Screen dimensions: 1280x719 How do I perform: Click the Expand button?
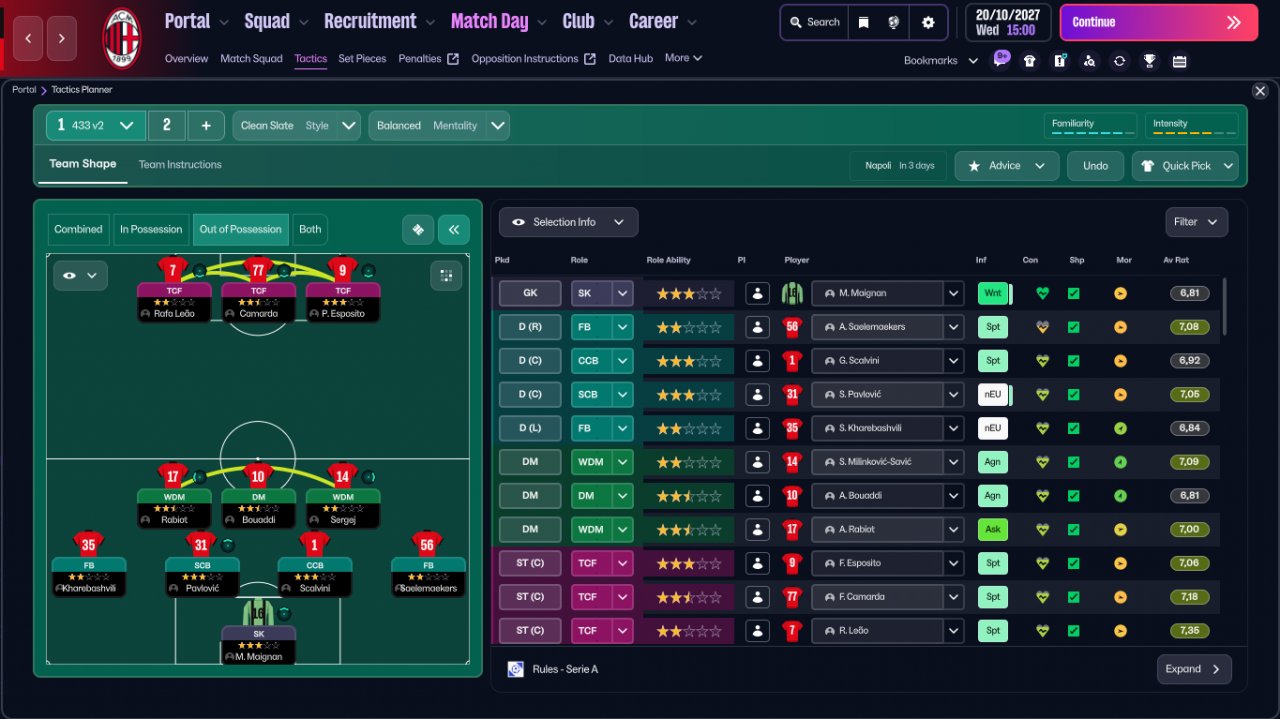[1194, 669]
